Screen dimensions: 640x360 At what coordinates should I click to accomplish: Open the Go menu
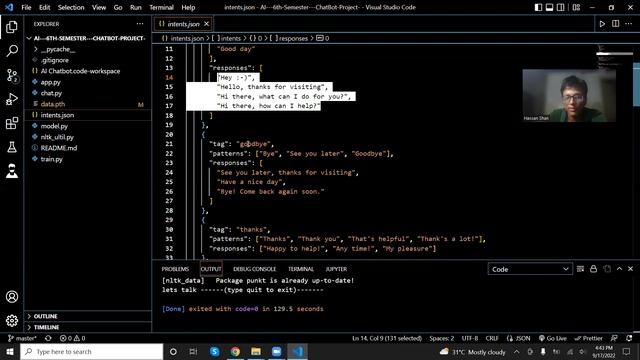[118, 7]
